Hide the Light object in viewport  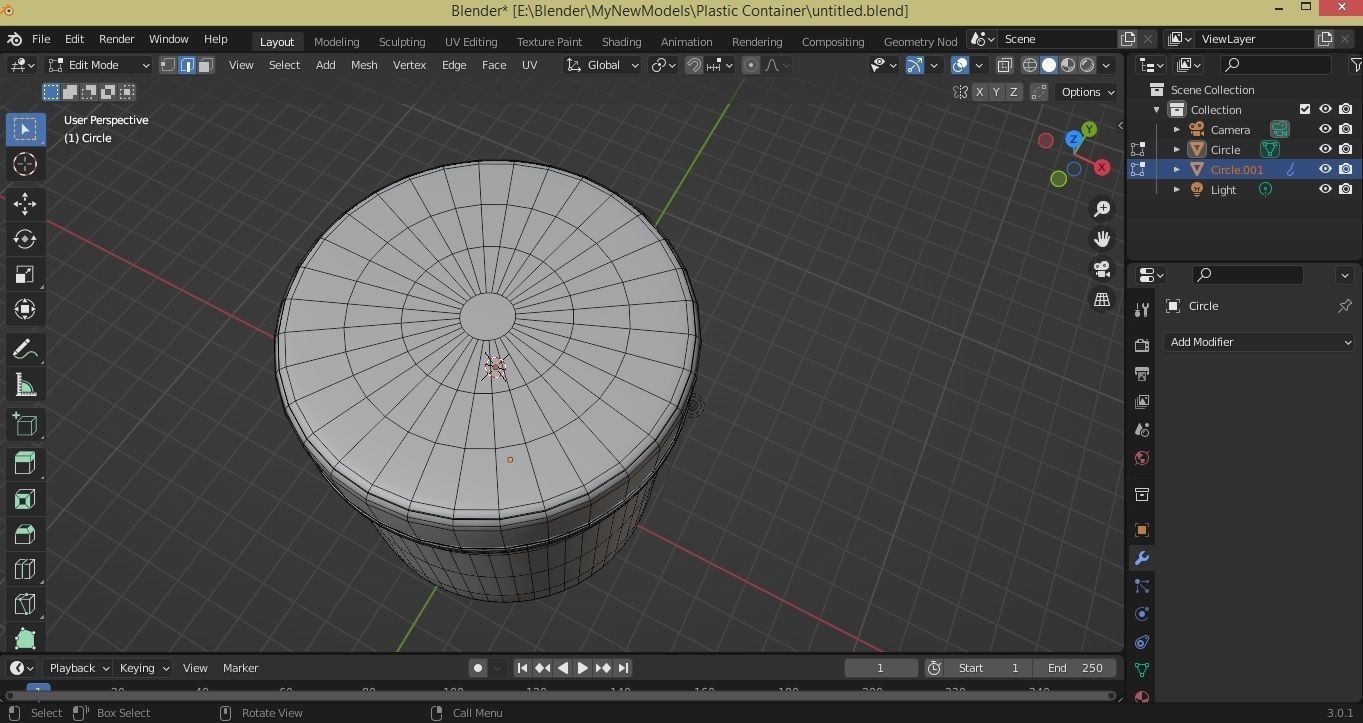pyautogui.click(x=1325, y=189)
